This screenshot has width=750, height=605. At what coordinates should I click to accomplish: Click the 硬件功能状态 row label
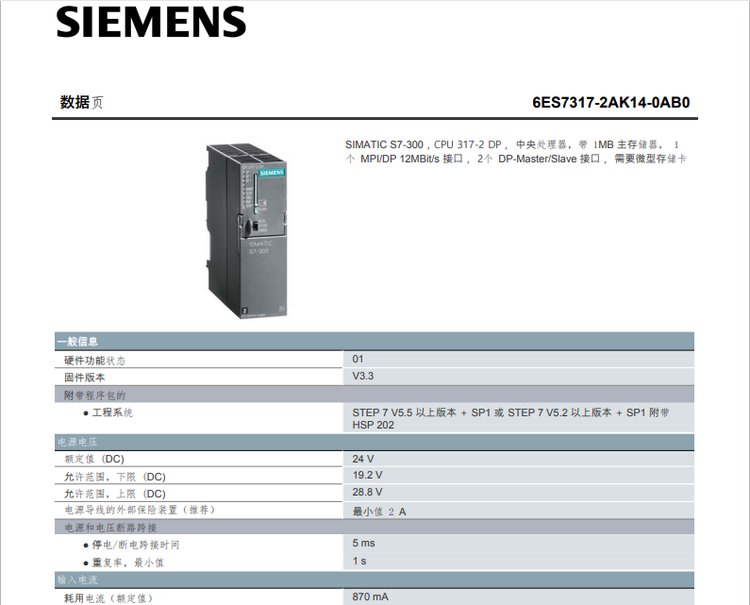pos(95,361)
